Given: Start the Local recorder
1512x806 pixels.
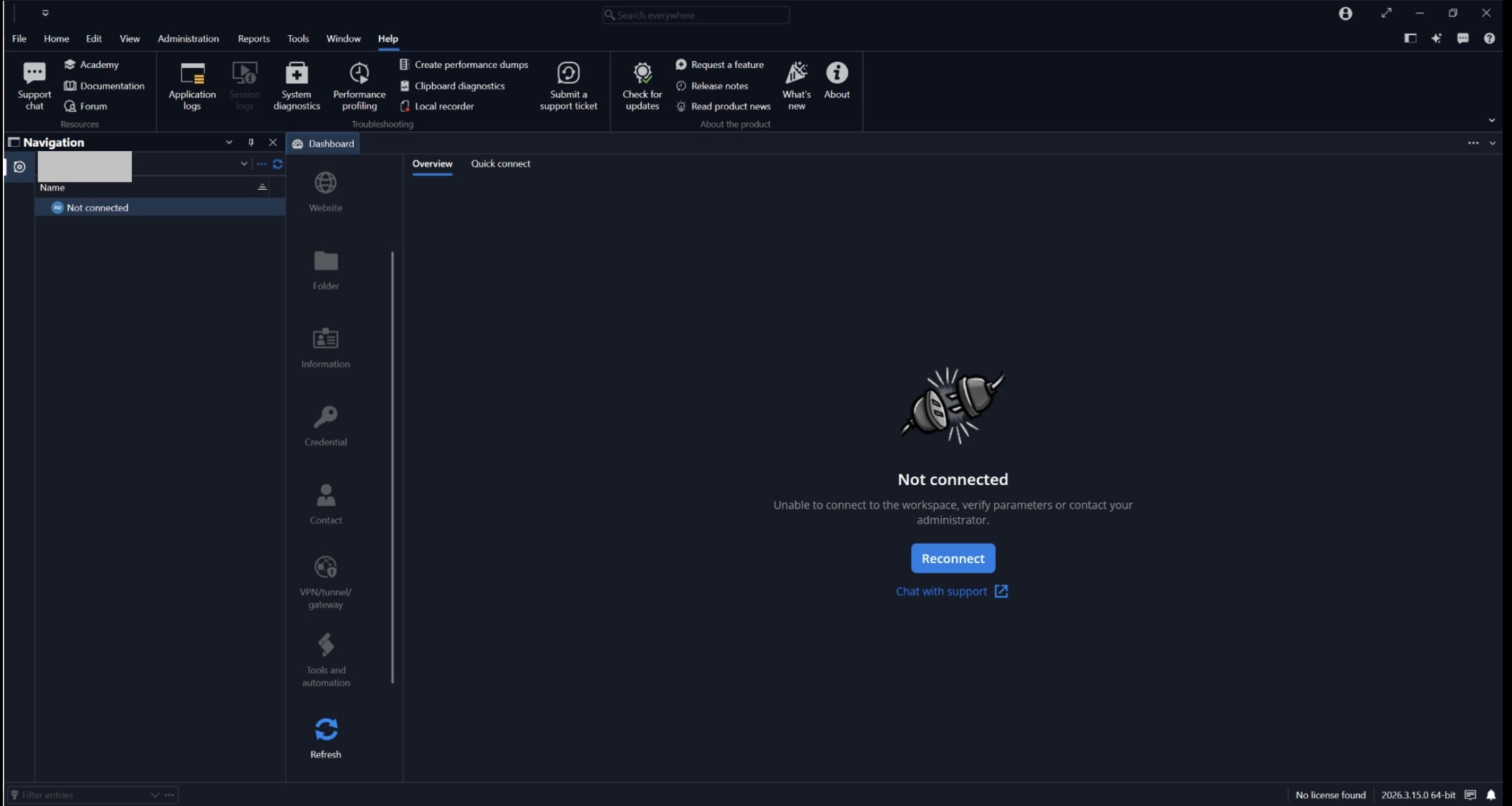Looking at the screenshot, I should (437, 106).
